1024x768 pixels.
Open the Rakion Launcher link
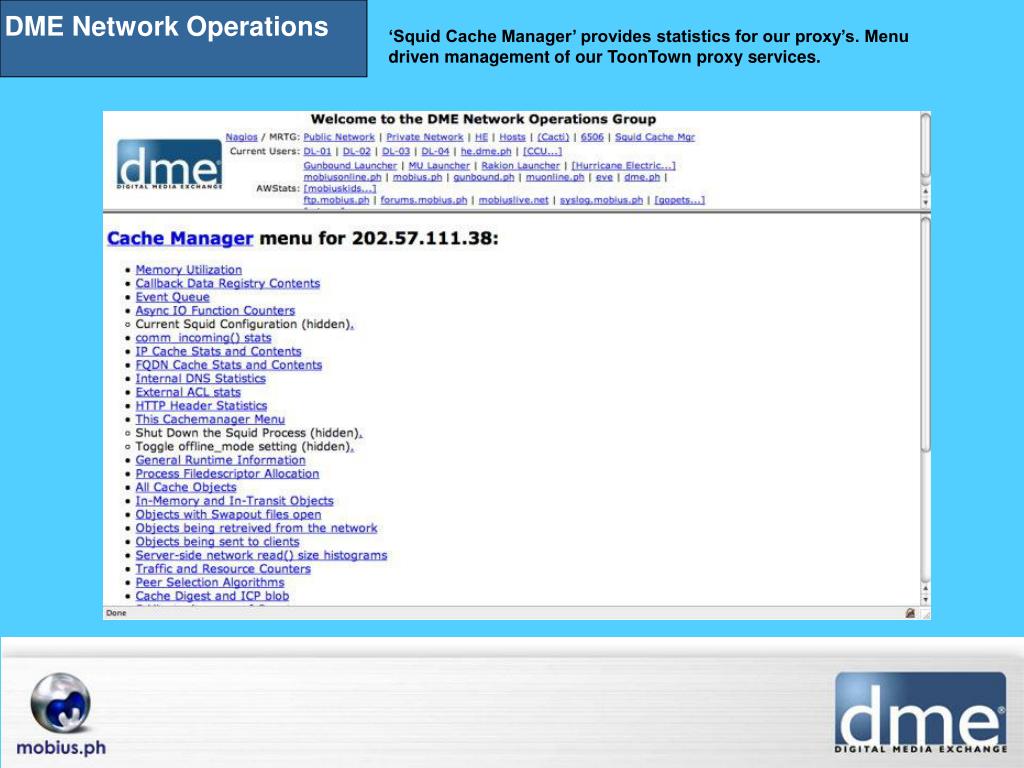[520, 166]
